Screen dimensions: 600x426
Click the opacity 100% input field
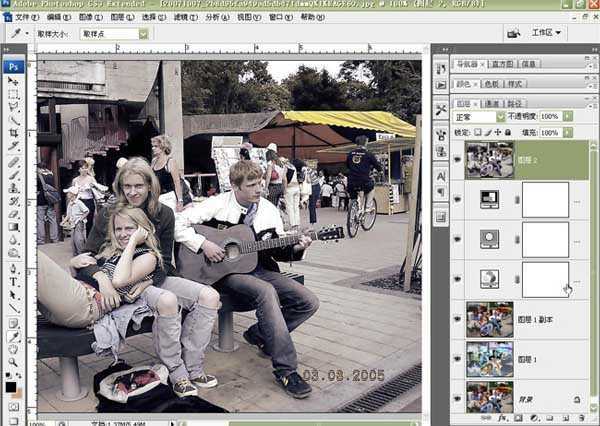(x=548, y=117)
